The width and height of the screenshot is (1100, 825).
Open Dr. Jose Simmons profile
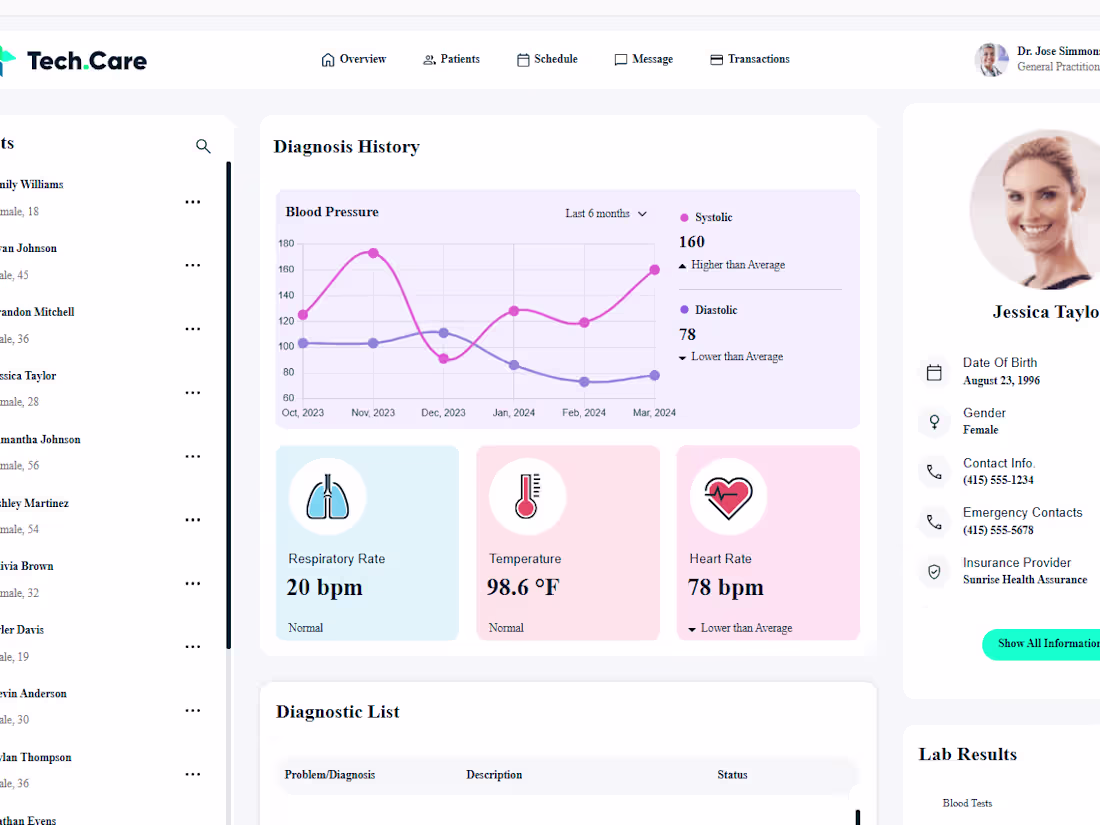(992, 60)
